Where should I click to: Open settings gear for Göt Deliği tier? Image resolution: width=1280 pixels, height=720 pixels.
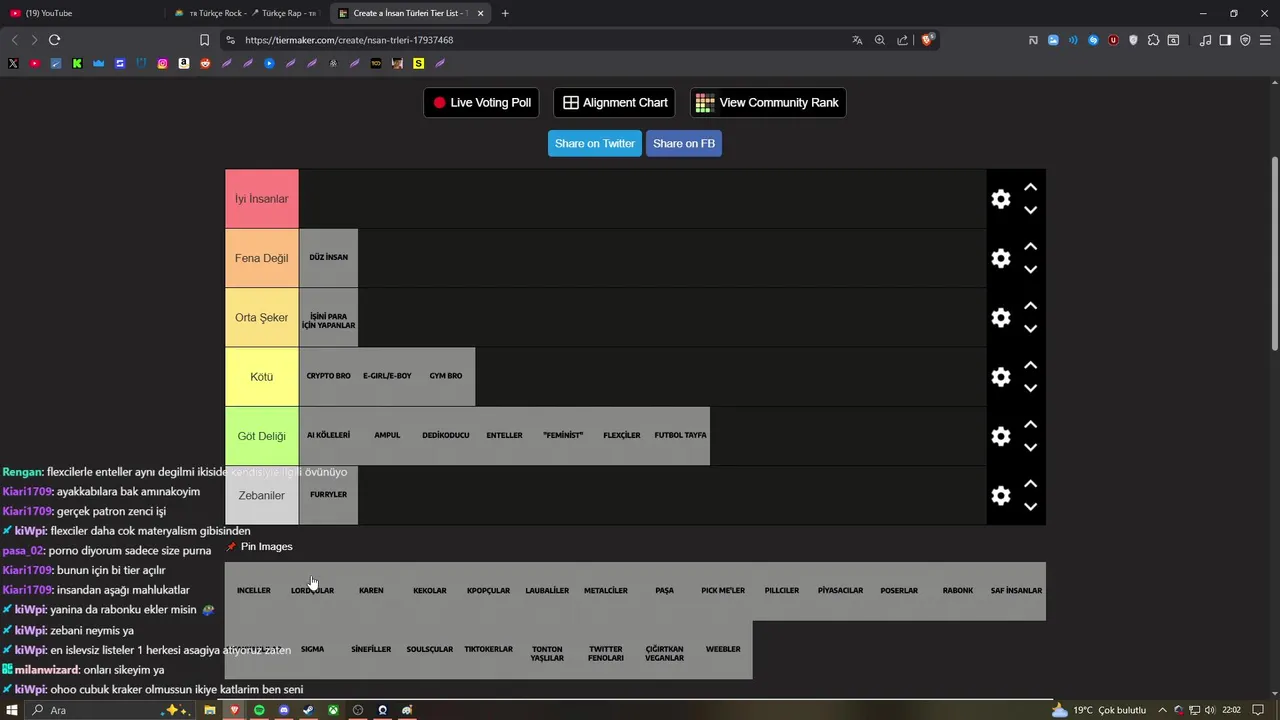pos(1000,436)
